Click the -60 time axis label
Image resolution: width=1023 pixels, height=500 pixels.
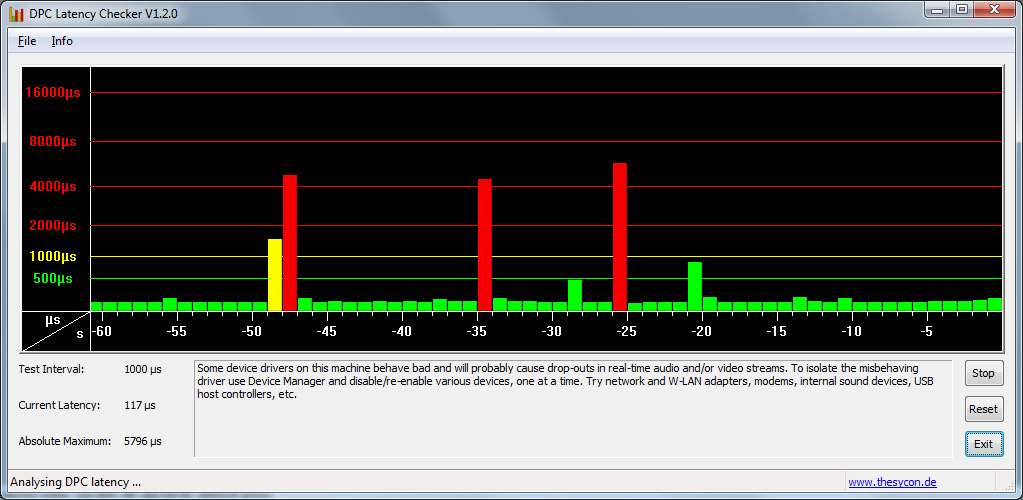pos(101,332)
